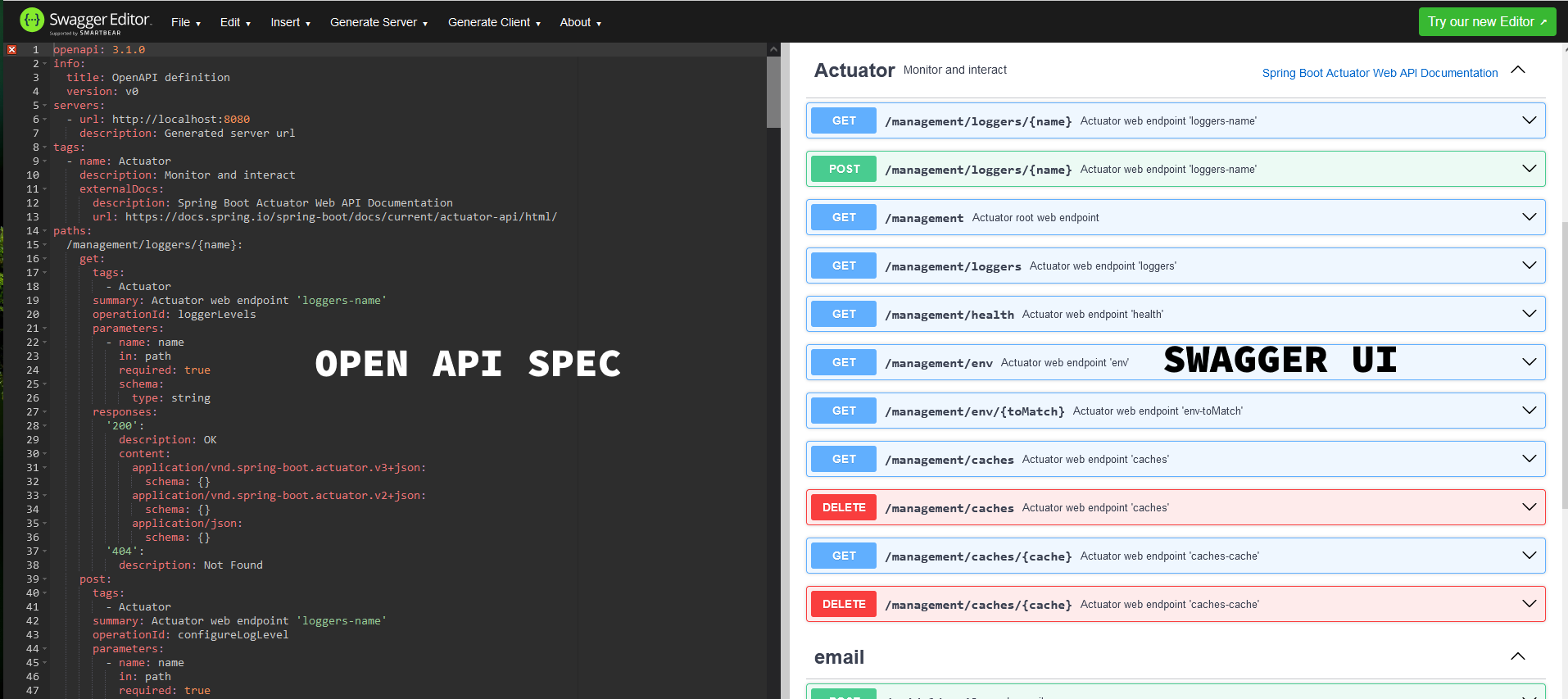1568x699 pixels.
Task: Fold the get block at line 16
Action: coord(45,259)
